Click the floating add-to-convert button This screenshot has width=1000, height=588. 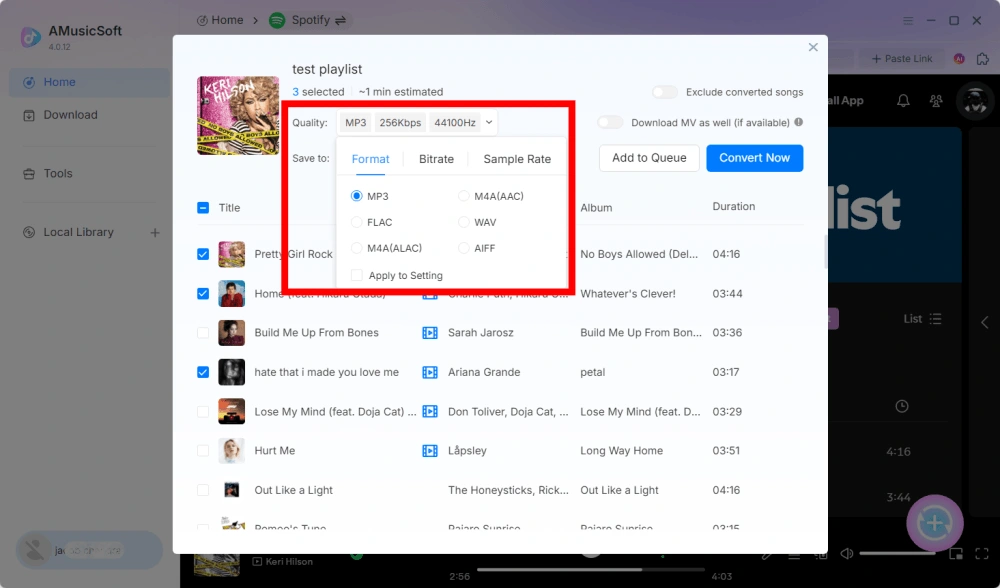pos(935,523)
